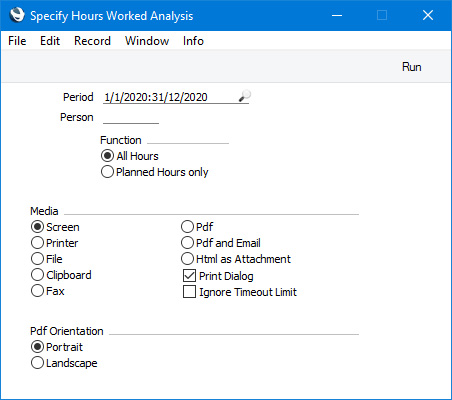Run the Hours Worked Analysis report

[x=411, y=67]
